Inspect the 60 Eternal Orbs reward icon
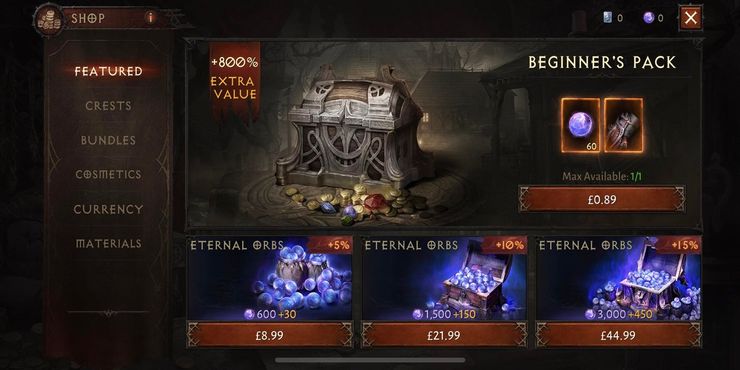 [x=580, y=125]
